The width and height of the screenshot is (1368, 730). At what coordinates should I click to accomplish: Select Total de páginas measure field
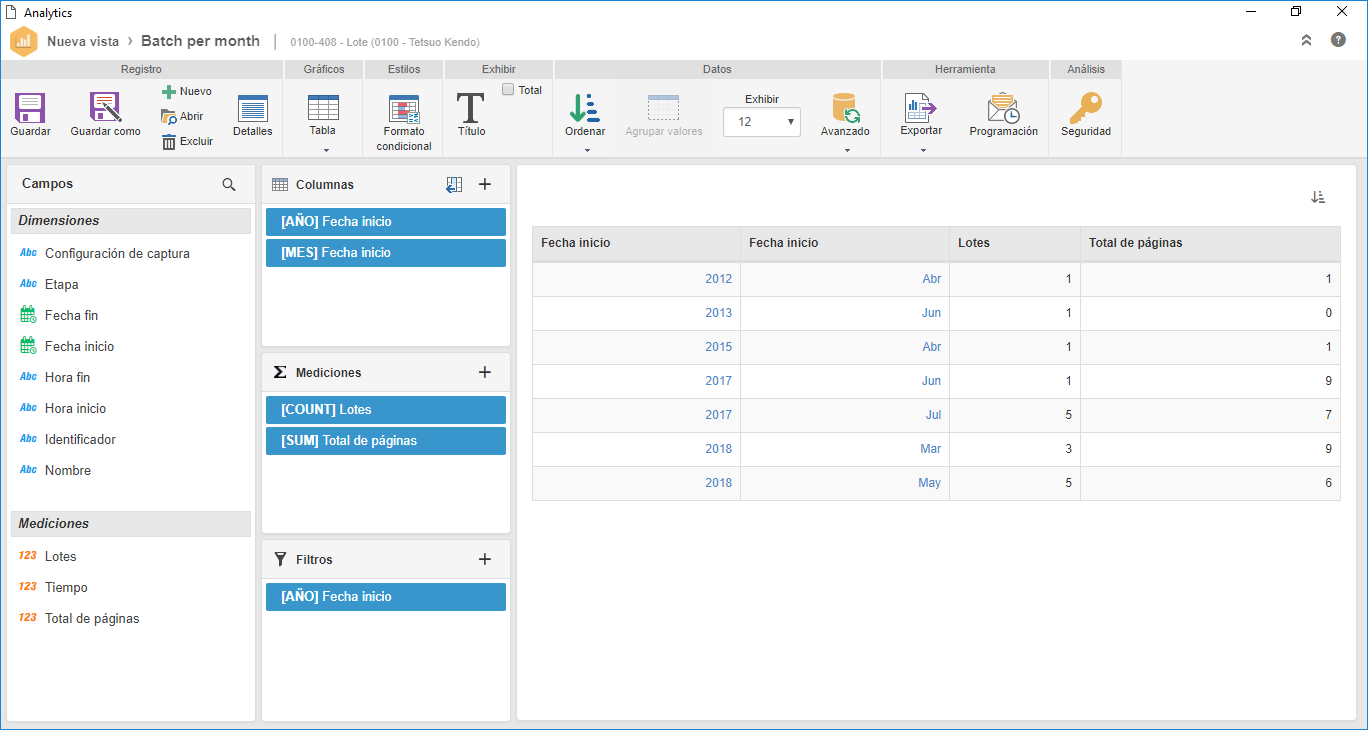[x=92, y=619]
